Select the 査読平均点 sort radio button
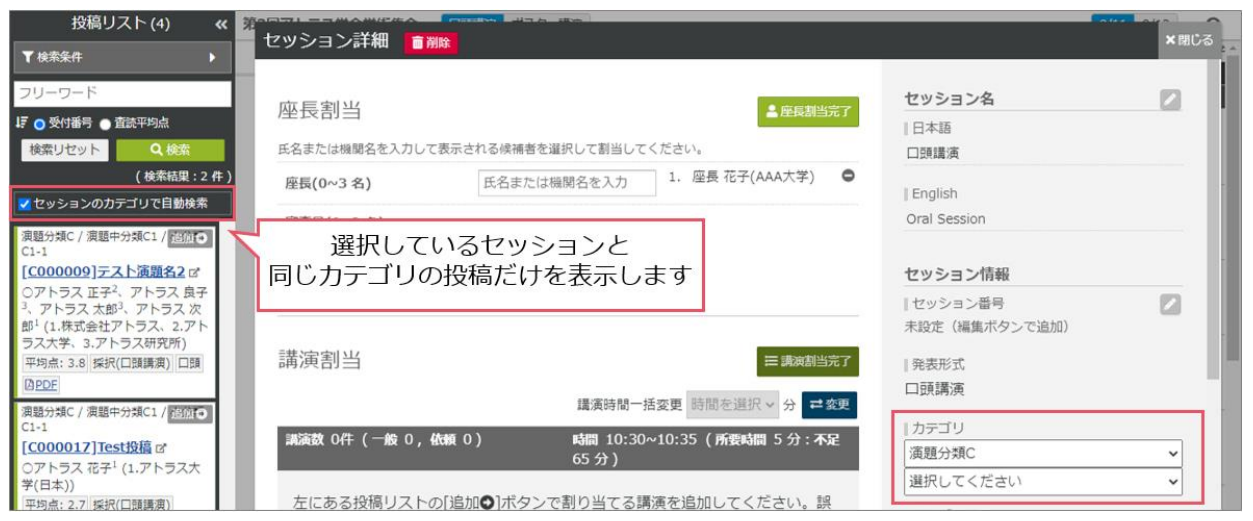1253x521 pixels. pyautogui.click(x=105, y=124)
